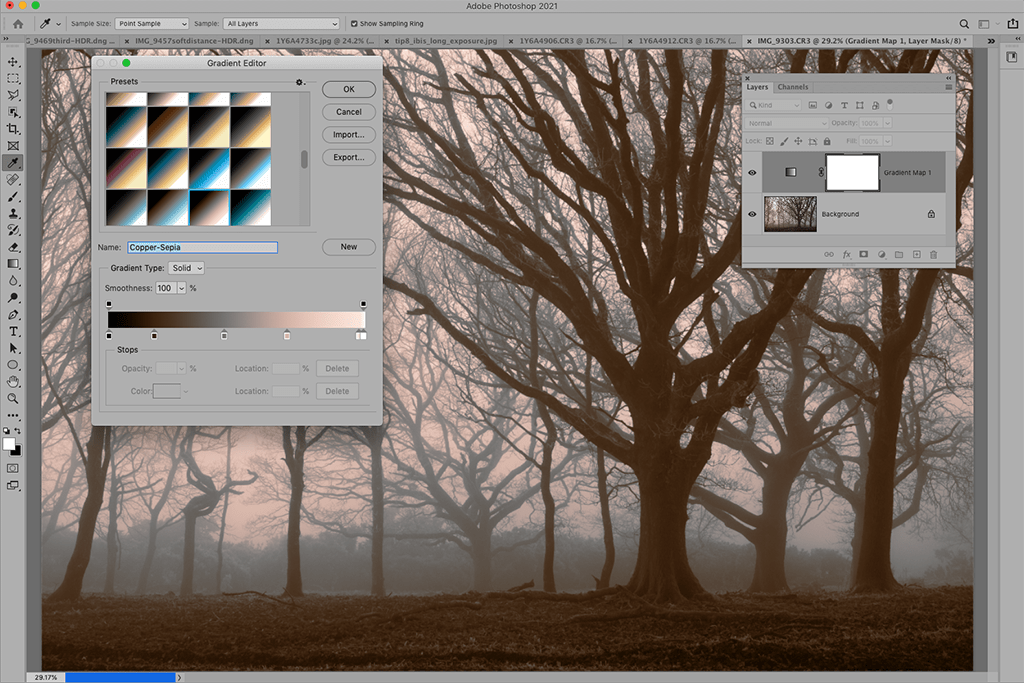The height and width of the screenshot is (683, 1024).
Task: Click the Import... button
Action: 349,135
